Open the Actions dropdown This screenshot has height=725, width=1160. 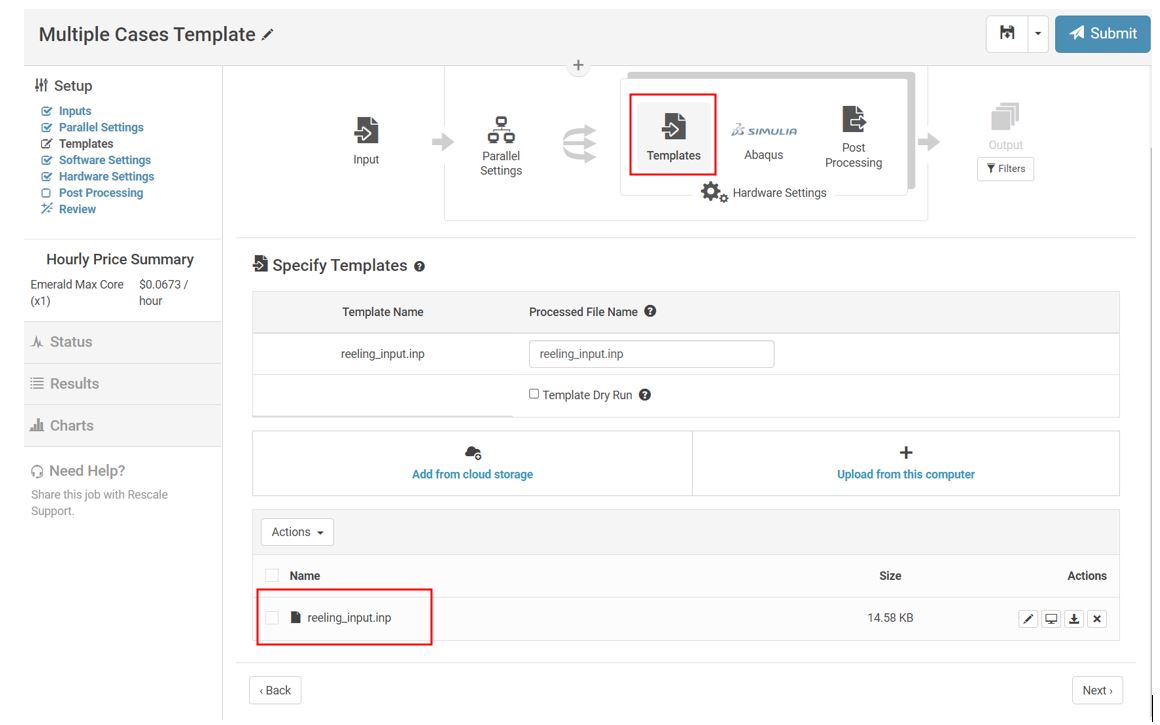click(x=297, y=532)
